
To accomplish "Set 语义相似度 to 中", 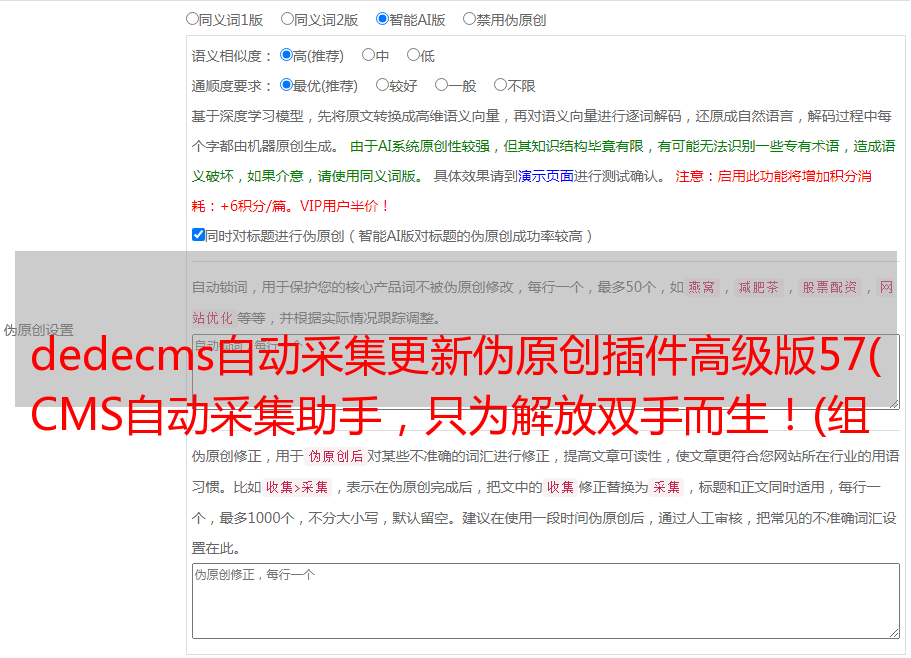I will coord(368,55).
